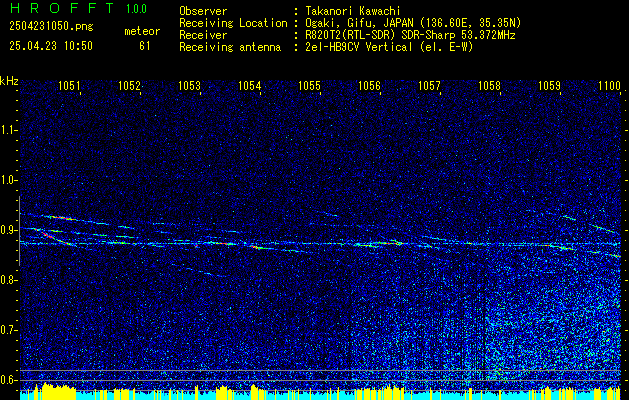Click the 'Receiving antenna' label
This screenshot has height=400, width=629.
(230, 47)
